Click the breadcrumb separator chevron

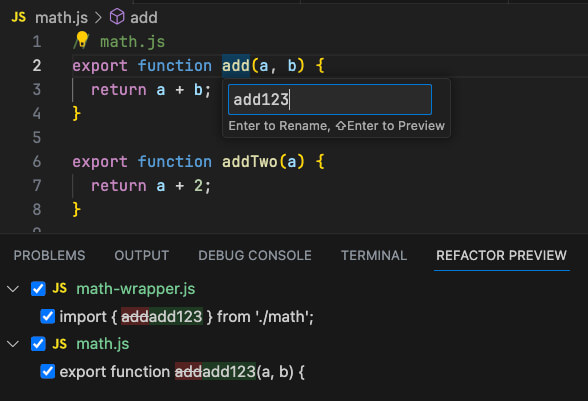(x=98, y=18)
